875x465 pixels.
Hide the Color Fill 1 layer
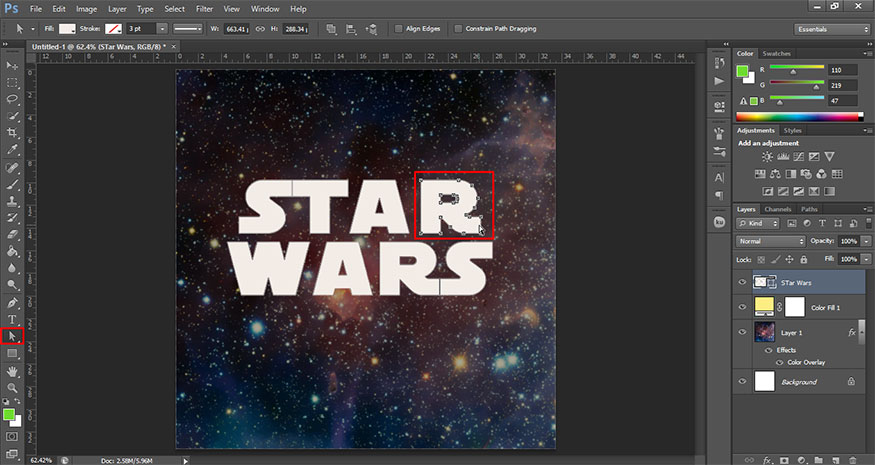coord(742,307)
